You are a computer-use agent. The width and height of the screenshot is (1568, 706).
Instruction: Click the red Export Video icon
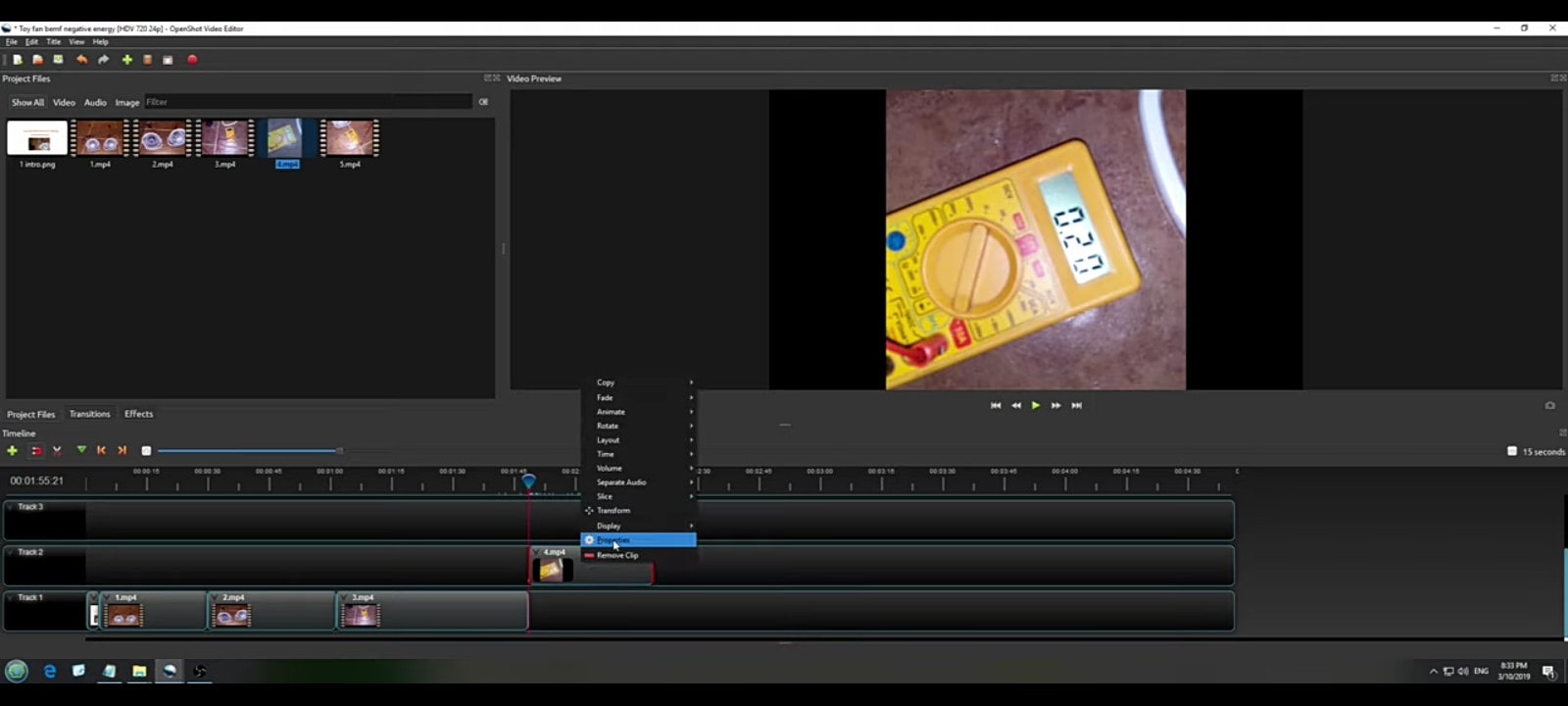click(192, 60)
